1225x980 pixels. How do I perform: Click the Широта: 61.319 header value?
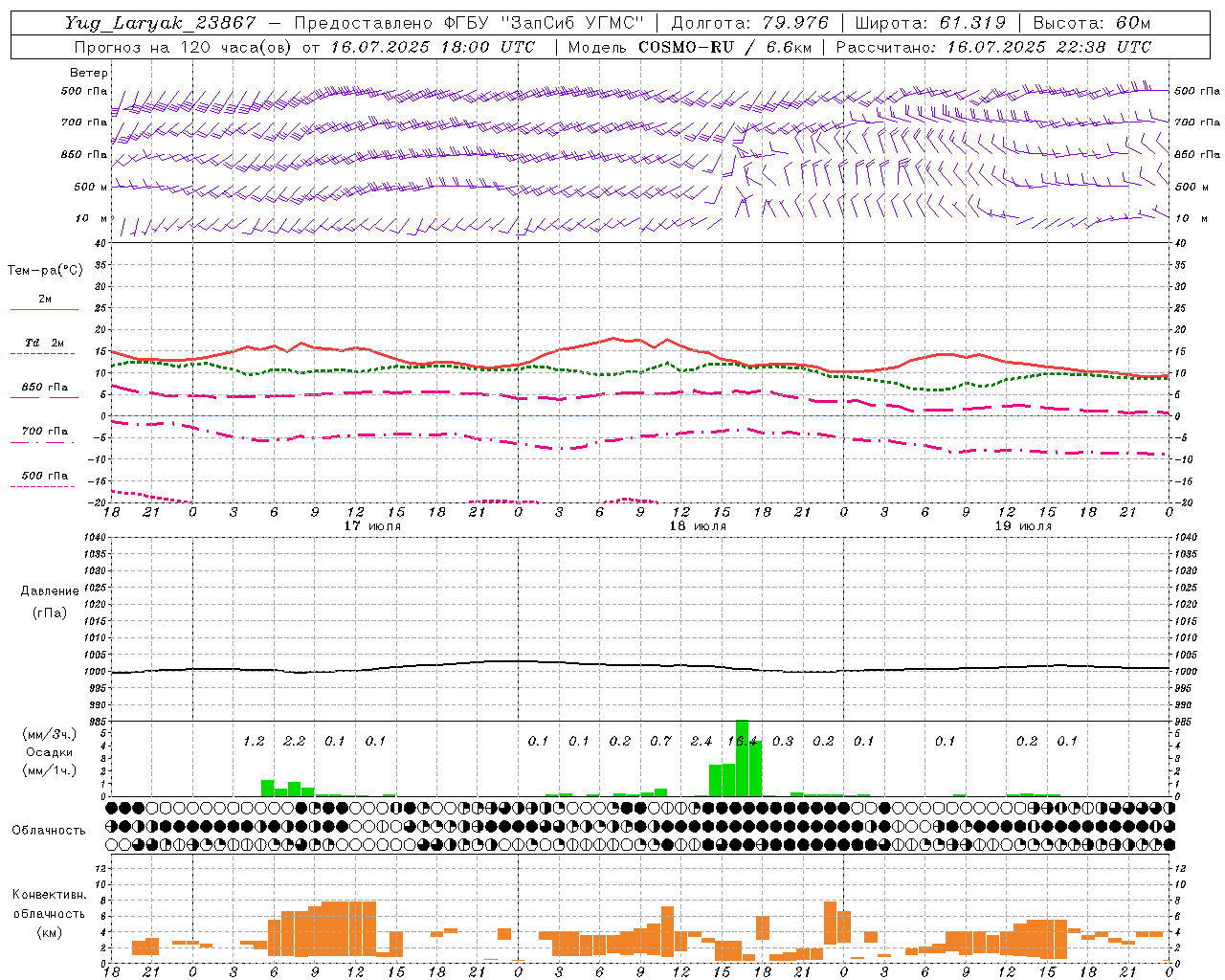[930, 23]
